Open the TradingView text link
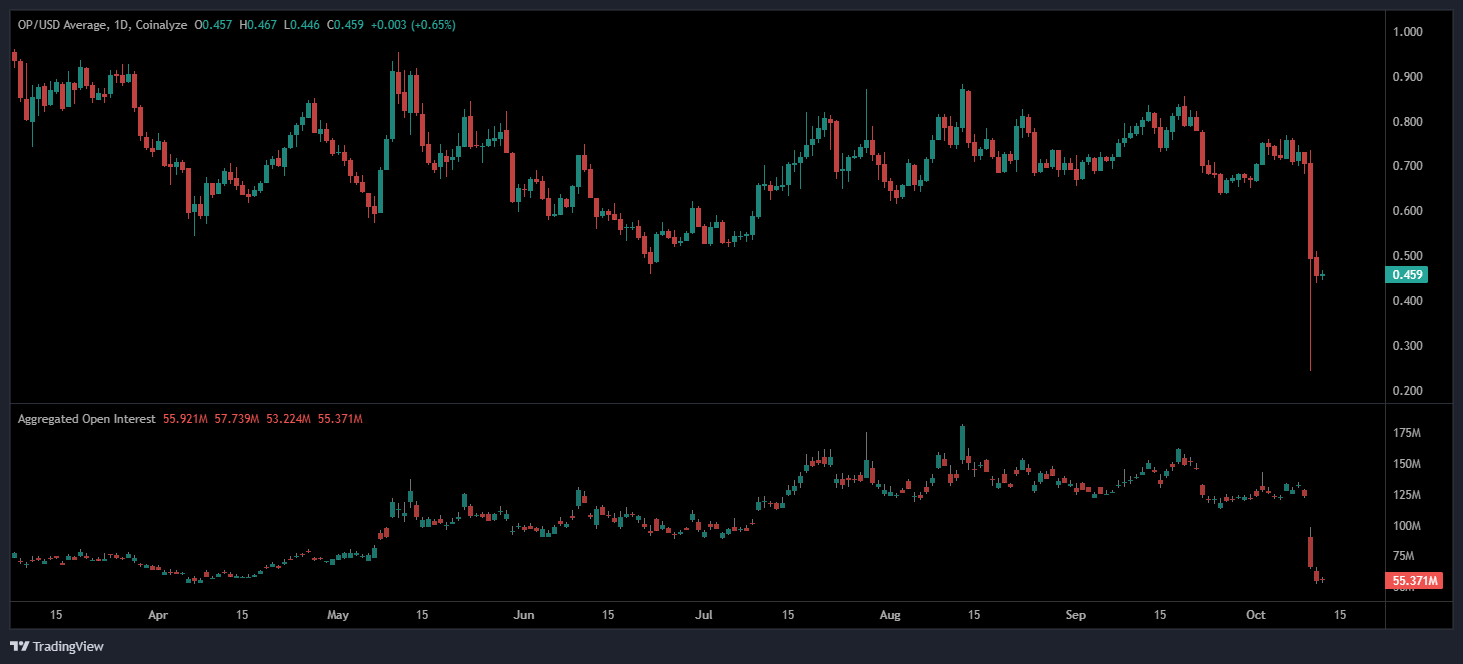 67,647
